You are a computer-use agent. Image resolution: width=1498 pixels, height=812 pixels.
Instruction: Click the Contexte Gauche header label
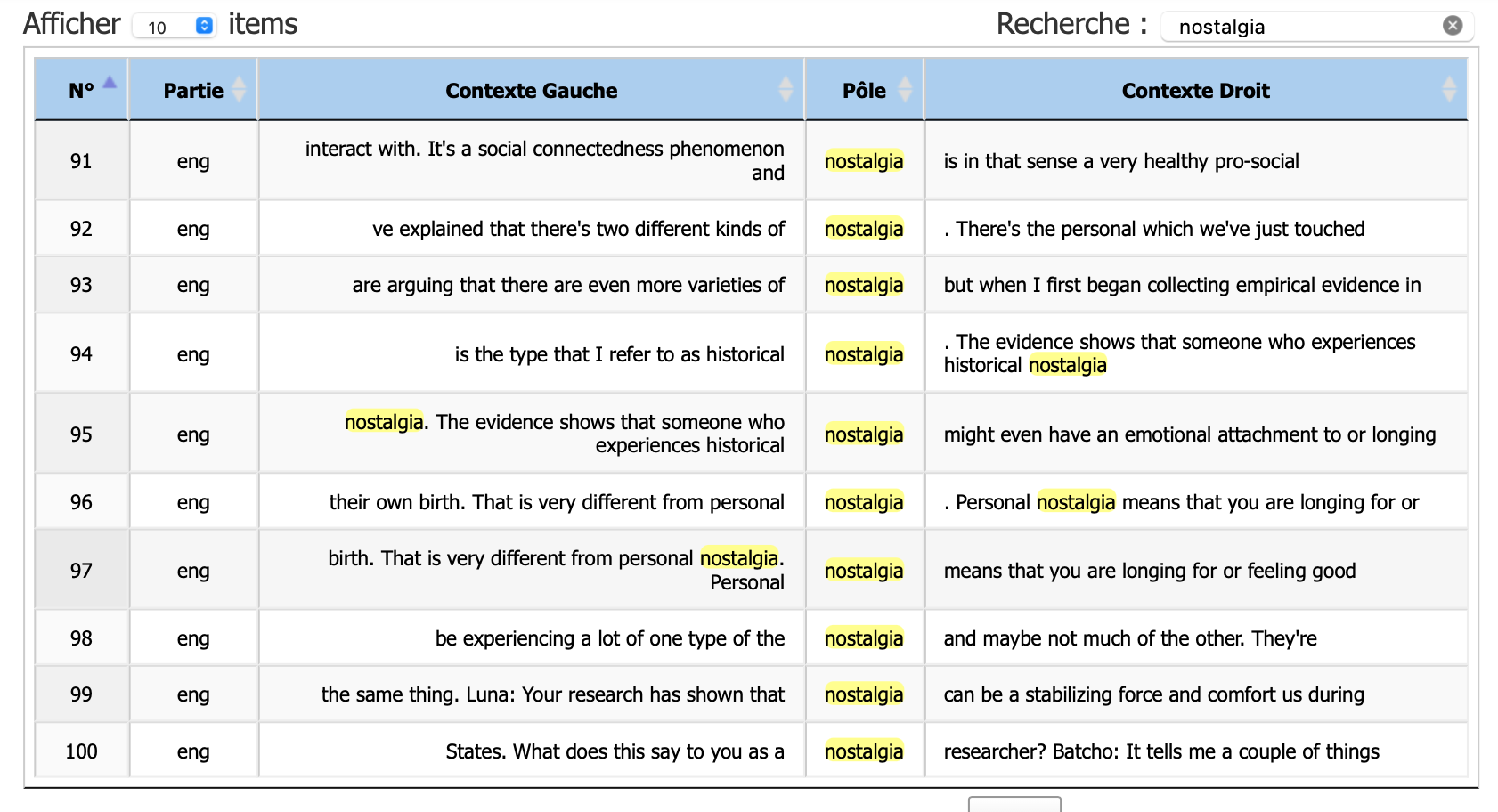(531, 91)
